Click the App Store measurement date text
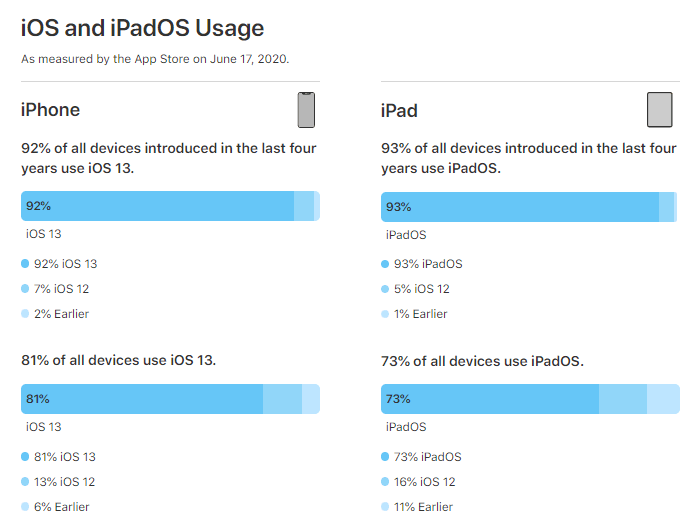The width and height of the screenshot is (700, 530). [x=155, y=59]
